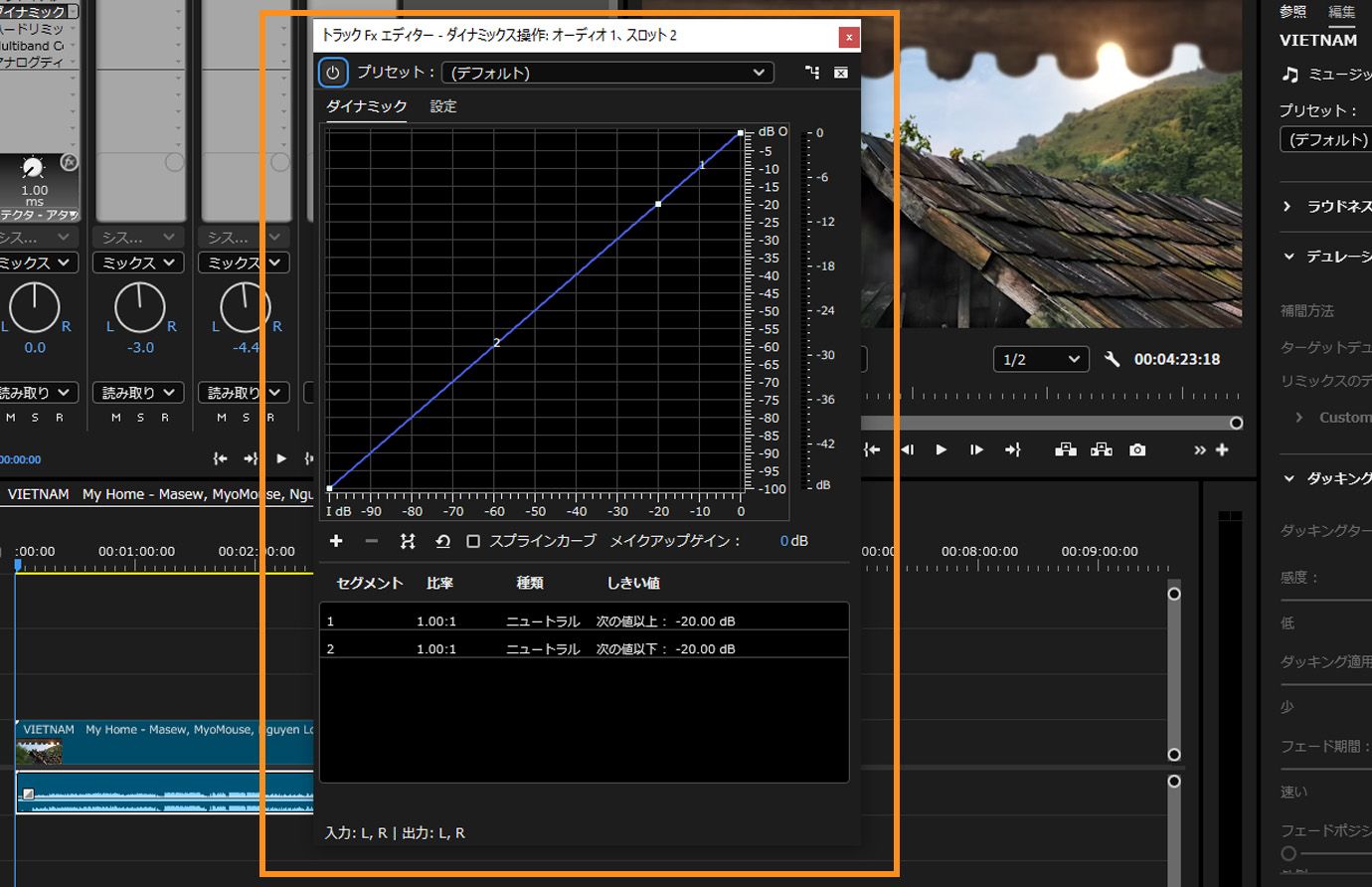
Task: Collapse the ダッキング section in the right panel
Action: point(1288,478)
